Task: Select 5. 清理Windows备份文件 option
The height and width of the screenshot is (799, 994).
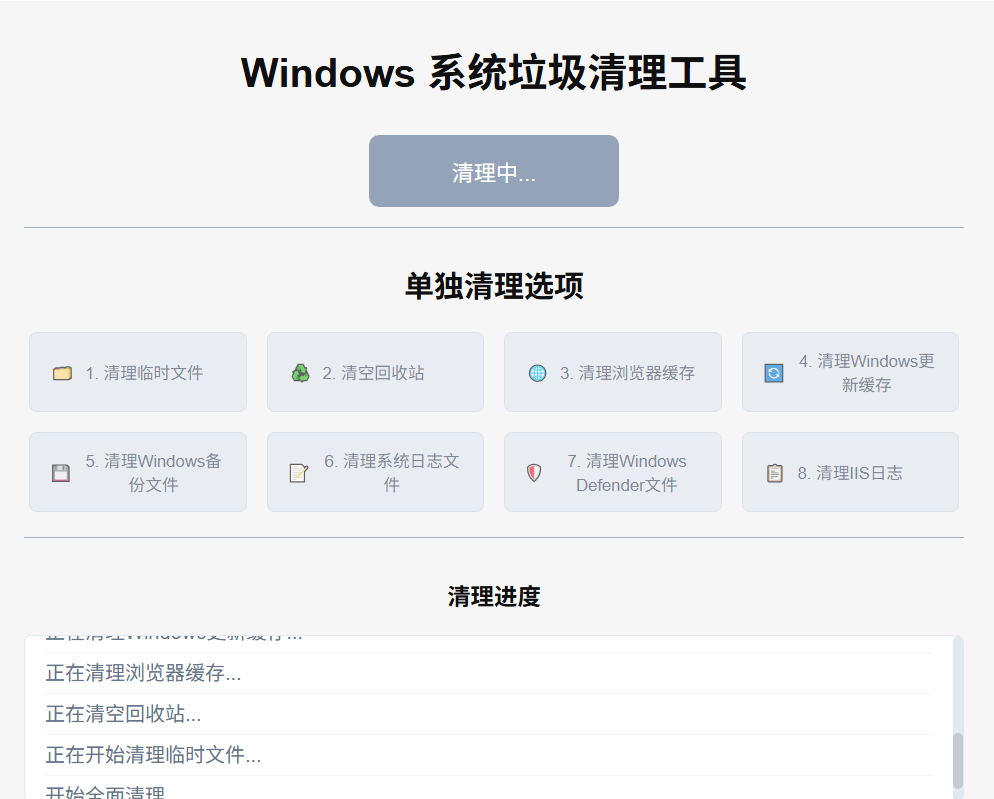Action: coord(138,472)
